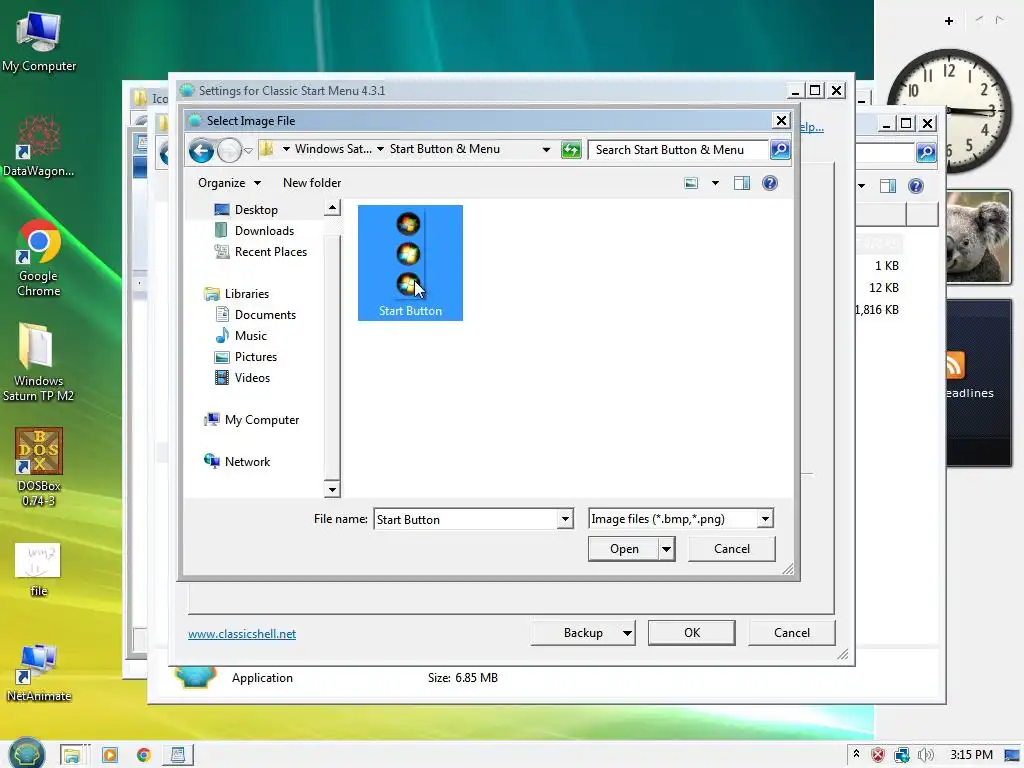Select Network in navigation pane

[246, 462]
